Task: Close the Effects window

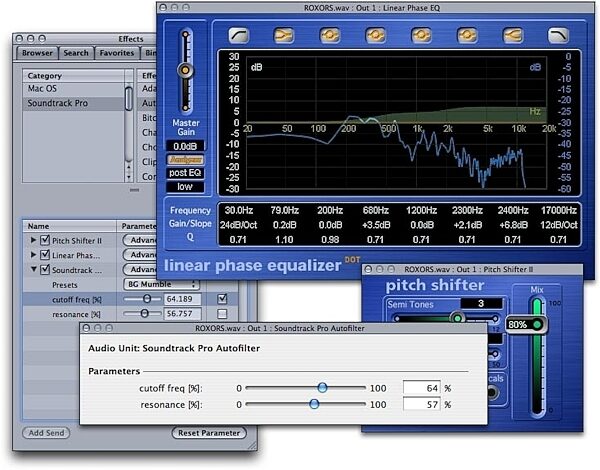Action: 20,39
